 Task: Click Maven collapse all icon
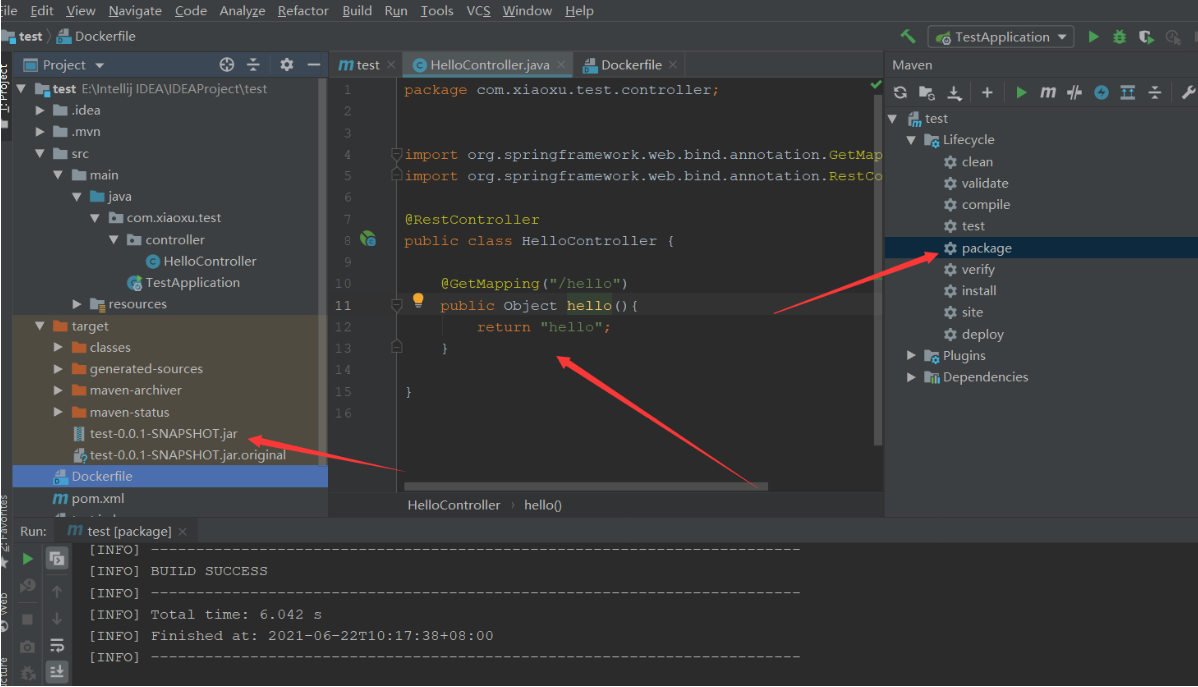1154,92
